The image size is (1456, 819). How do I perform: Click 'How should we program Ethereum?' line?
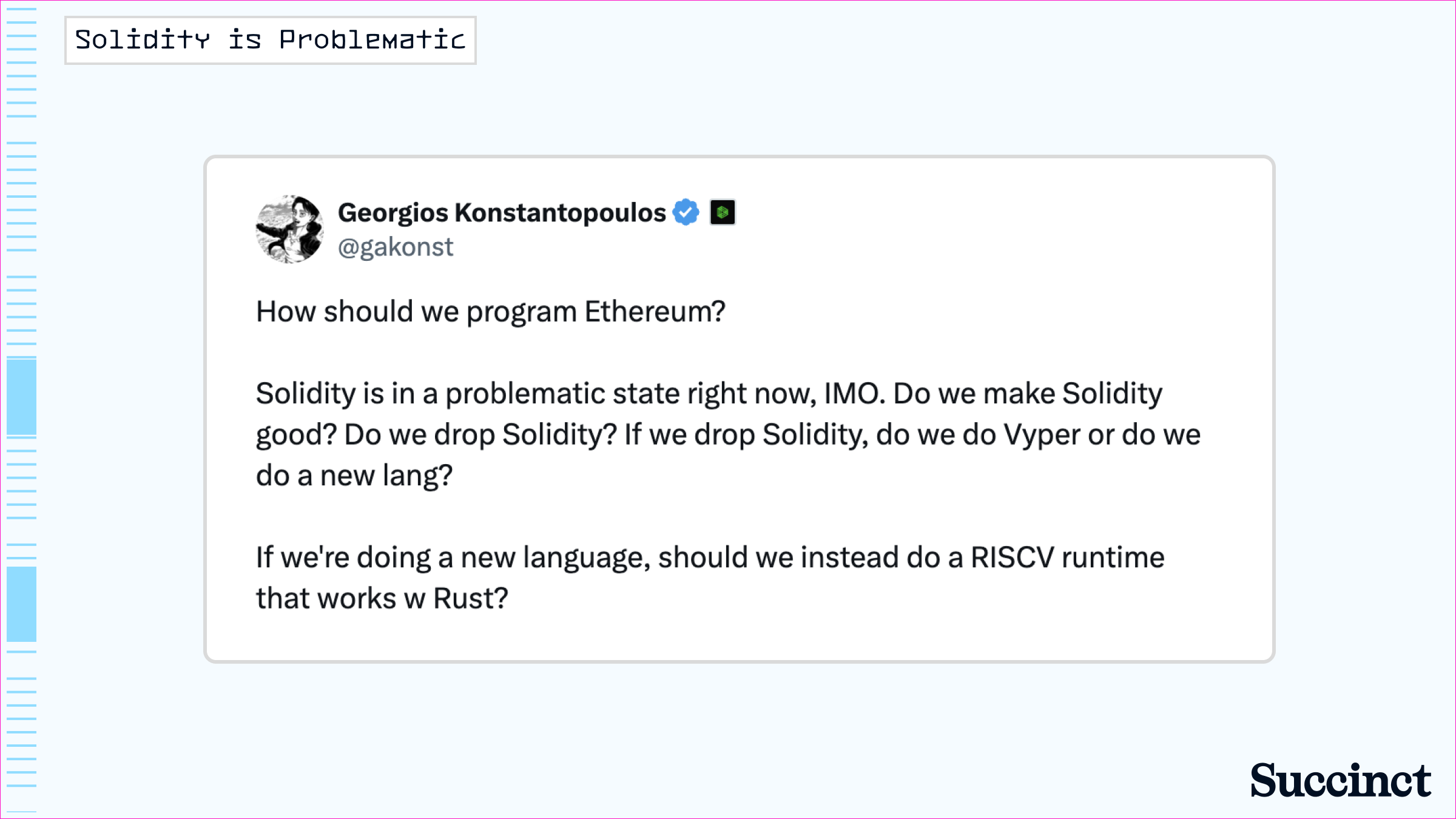(491, 312)
